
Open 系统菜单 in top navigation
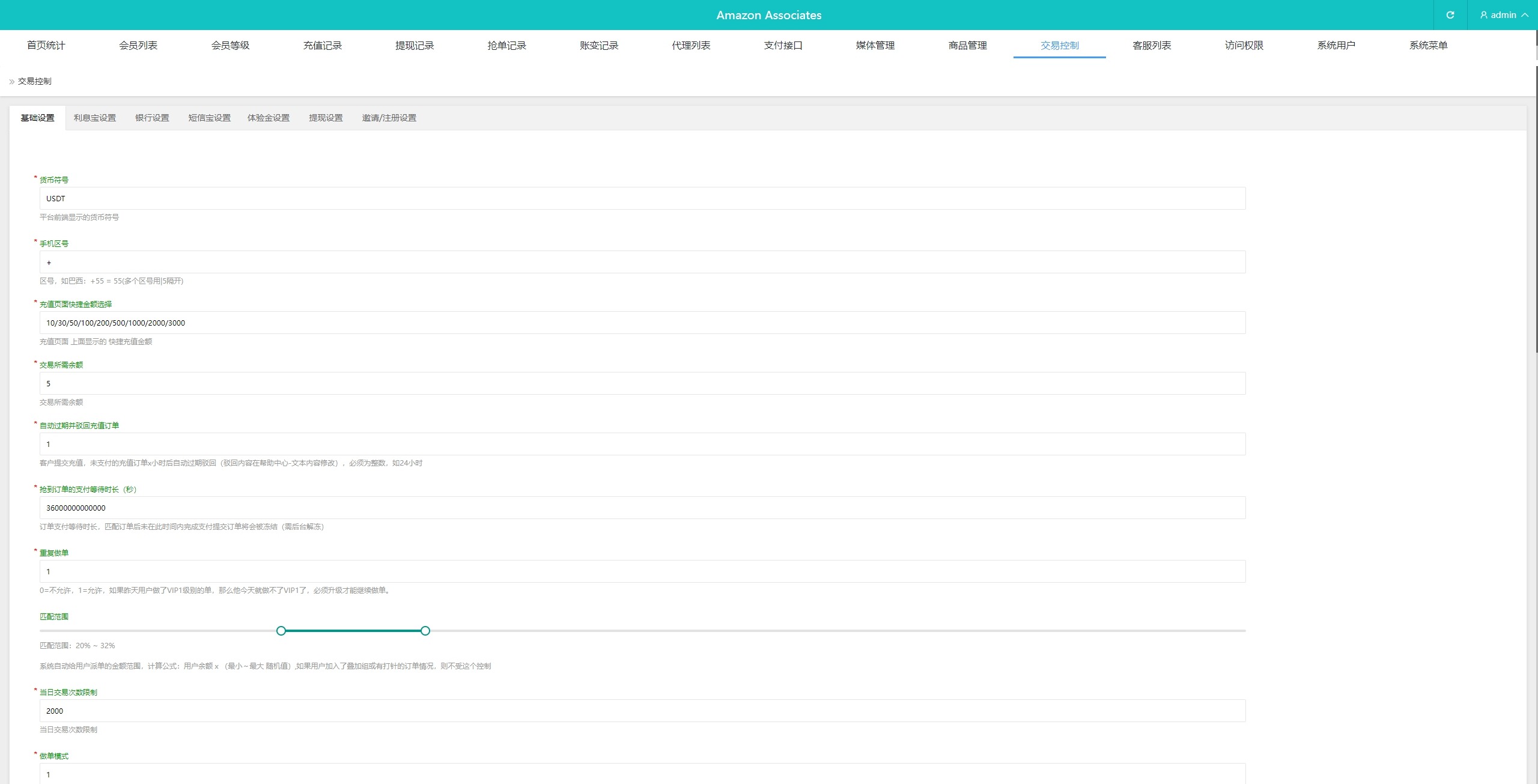[x=1428, y=46]
